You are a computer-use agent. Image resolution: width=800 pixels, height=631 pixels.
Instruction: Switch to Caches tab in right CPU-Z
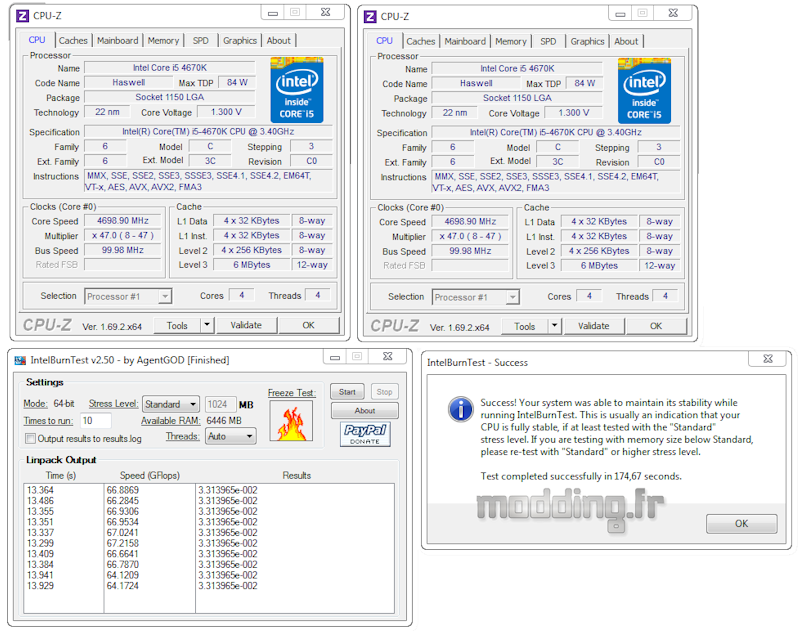[421, 41]
